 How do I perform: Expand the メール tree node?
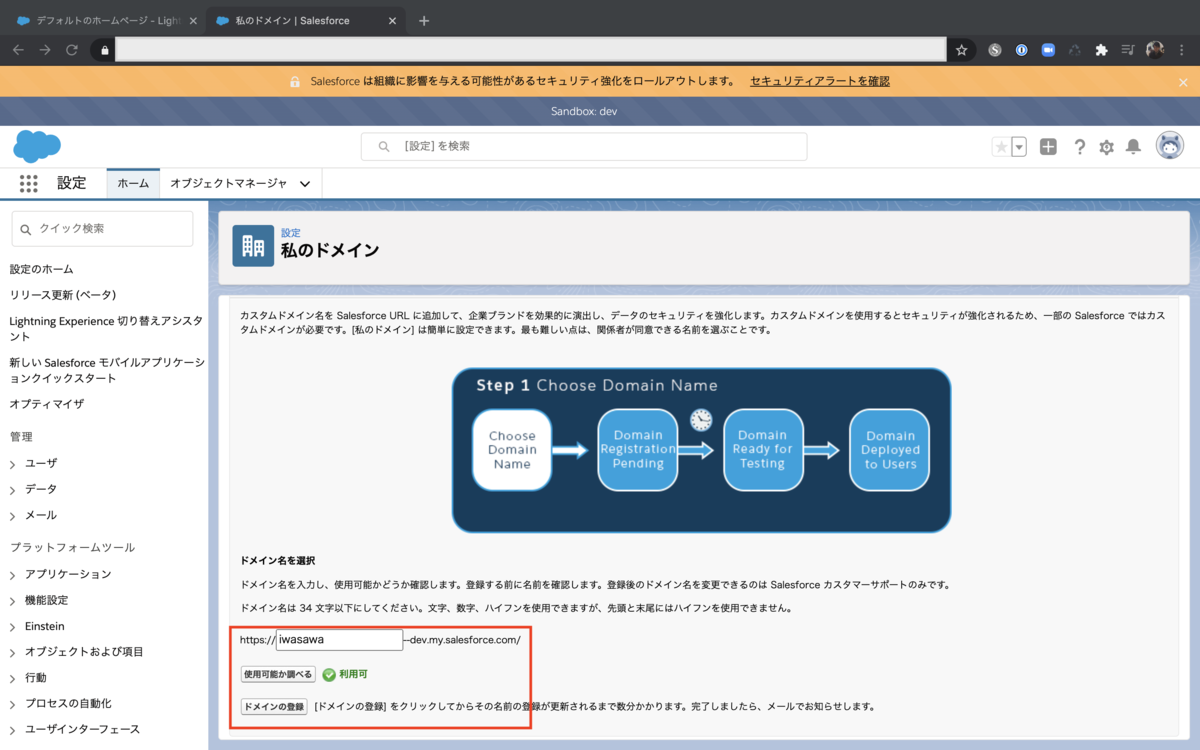(x=13, y=516)
